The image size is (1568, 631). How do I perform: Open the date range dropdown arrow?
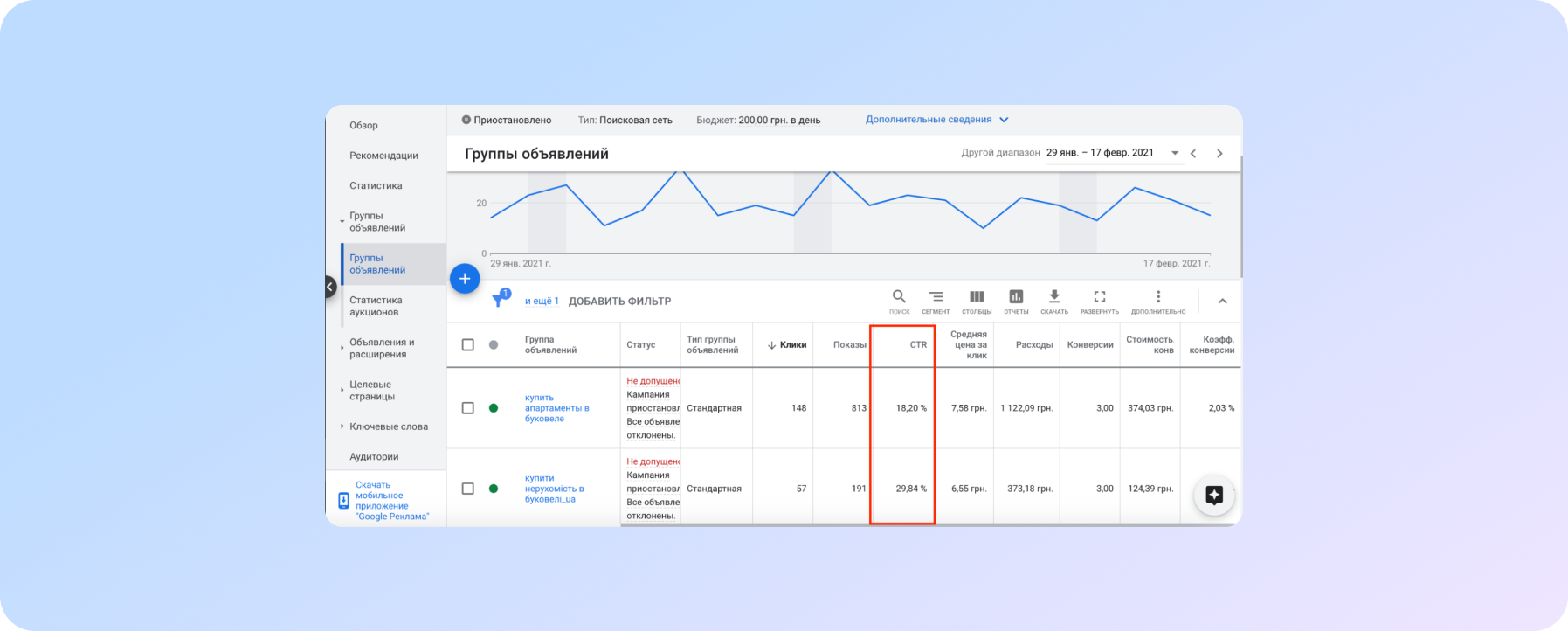tap(1175, 153)
